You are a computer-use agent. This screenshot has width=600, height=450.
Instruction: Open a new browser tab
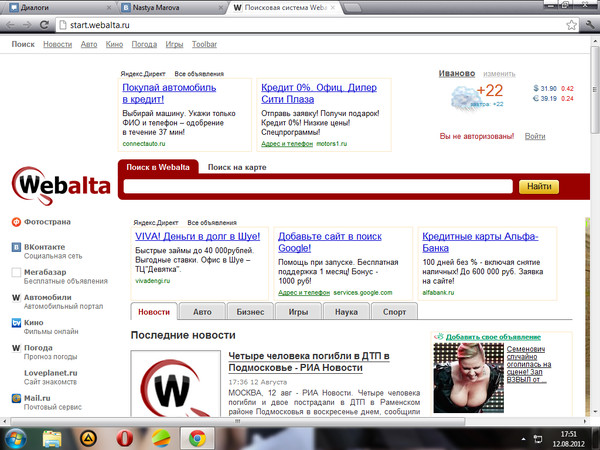352,7
